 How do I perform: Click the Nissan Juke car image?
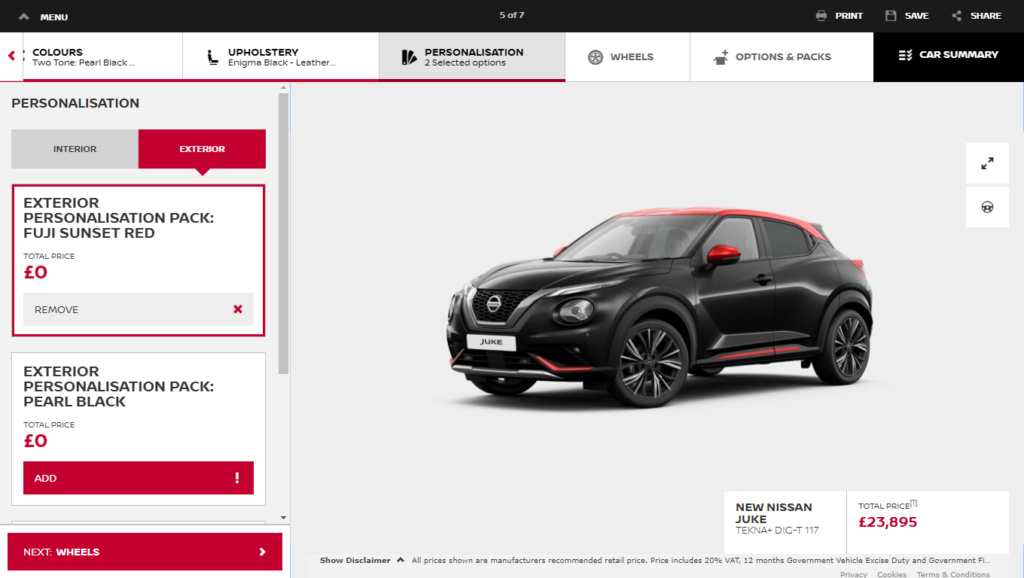pos(660,306)
